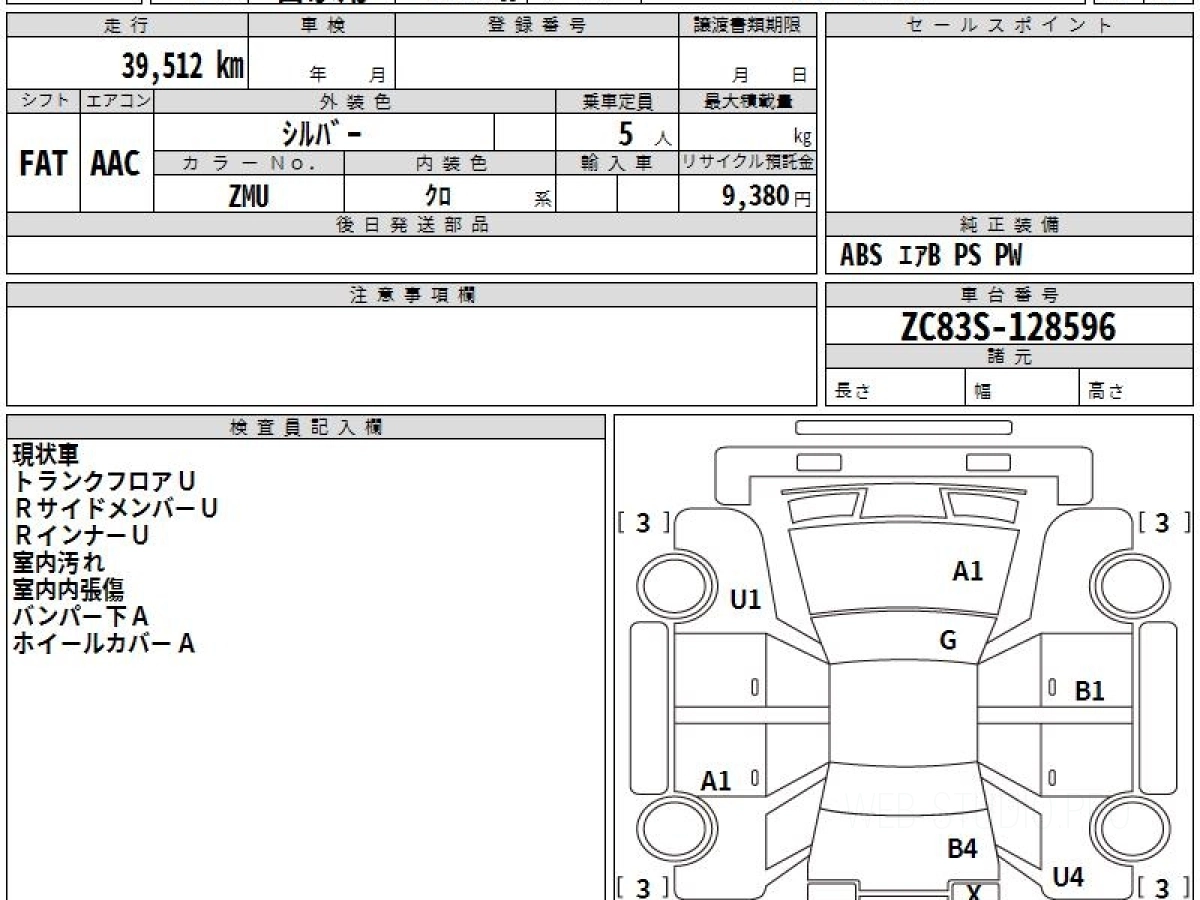Click the 高さ dimension label
Screen dimensions: 1200x900
[1107, 392]
